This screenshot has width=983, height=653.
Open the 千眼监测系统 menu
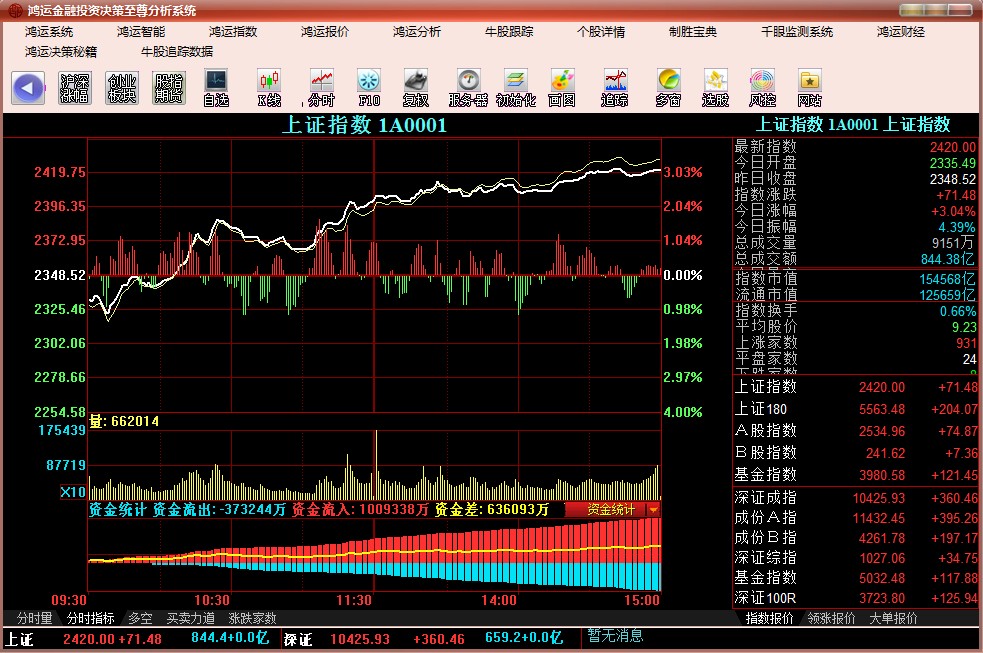[x=797, y=31]
